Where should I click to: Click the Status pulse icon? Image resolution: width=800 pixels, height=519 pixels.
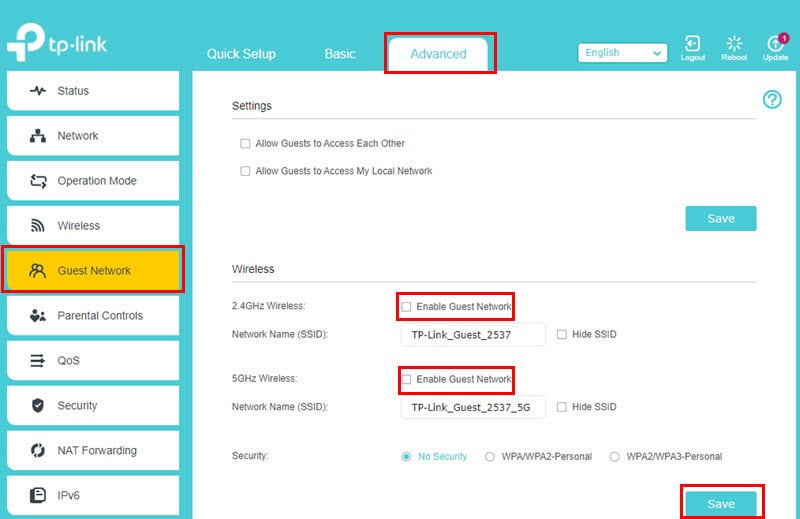38,91
